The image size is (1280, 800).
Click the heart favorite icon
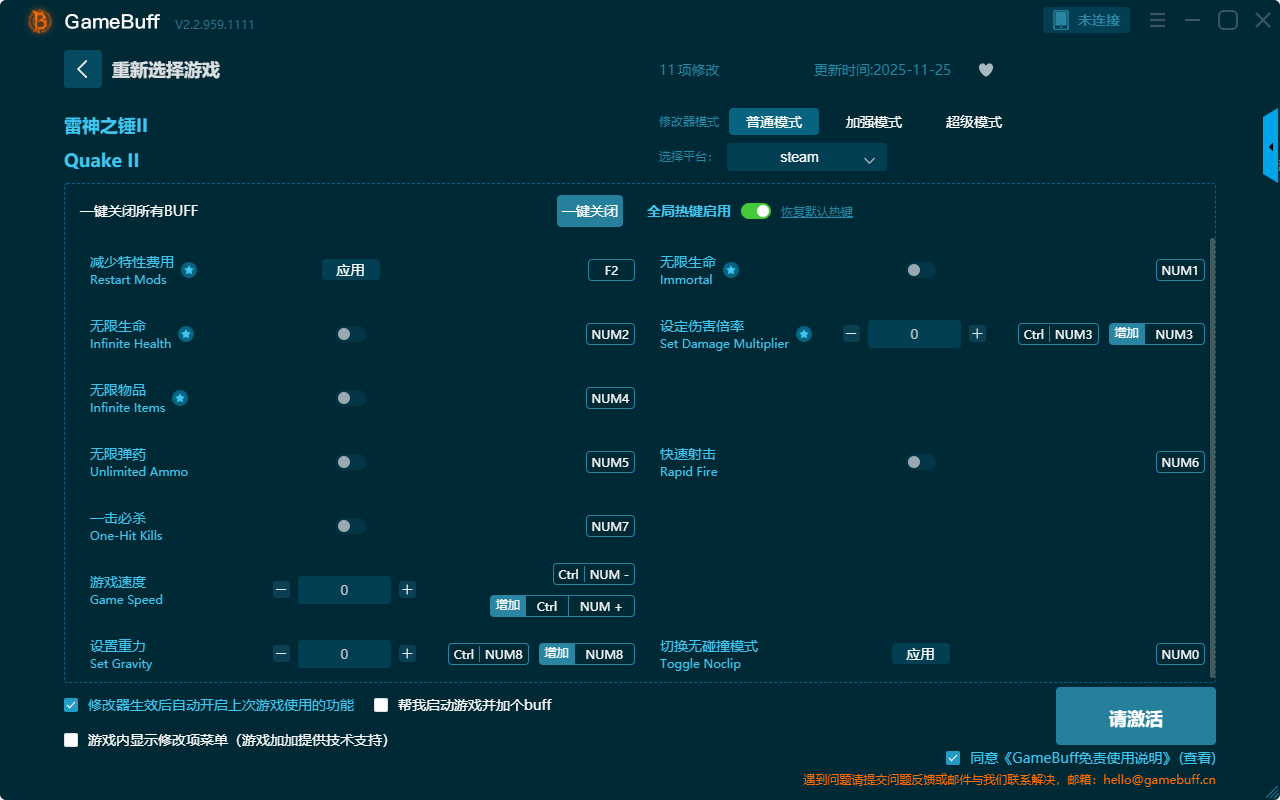(985, 70)
